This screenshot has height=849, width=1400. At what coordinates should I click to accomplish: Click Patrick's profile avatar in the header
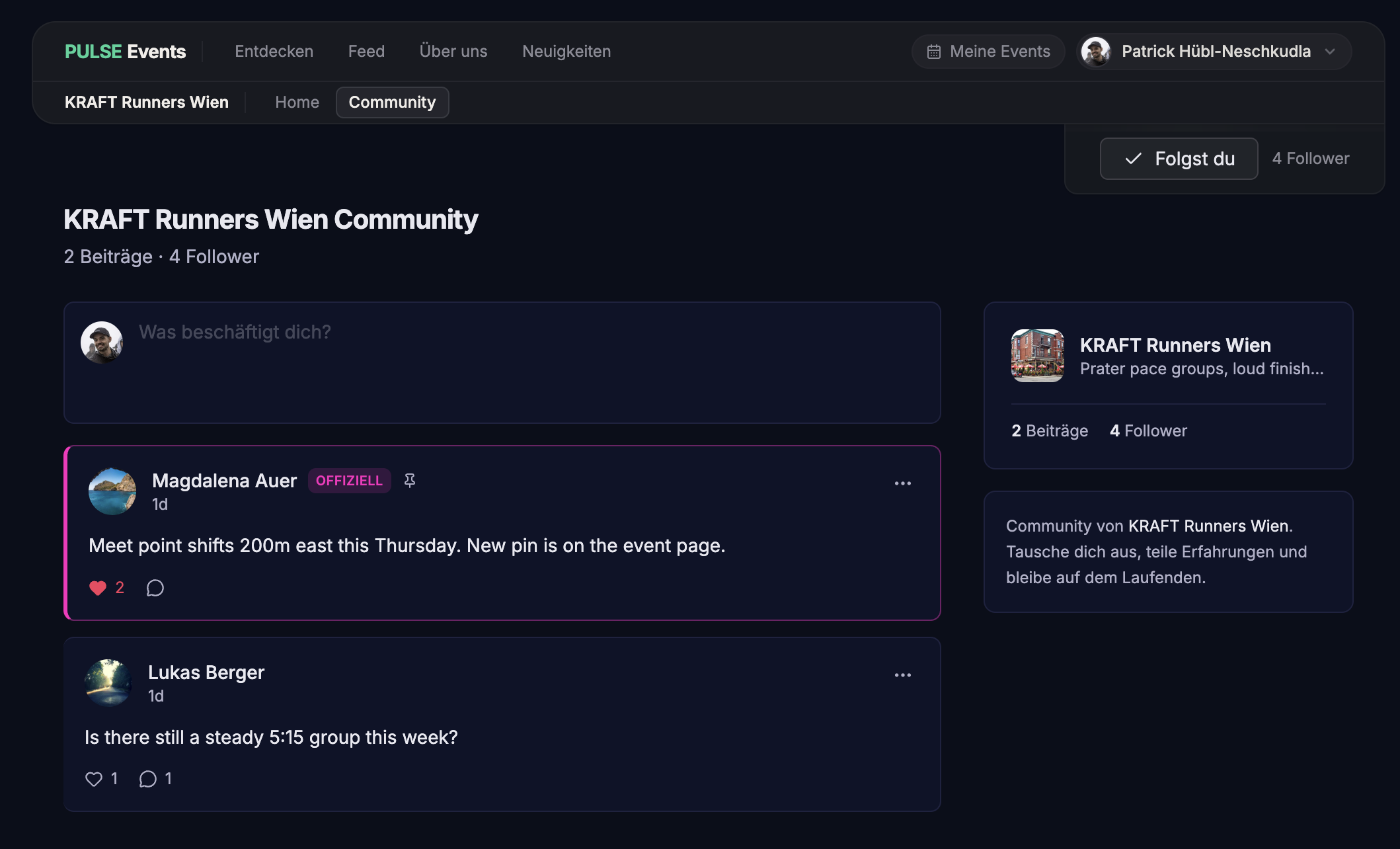(1097, 51)
